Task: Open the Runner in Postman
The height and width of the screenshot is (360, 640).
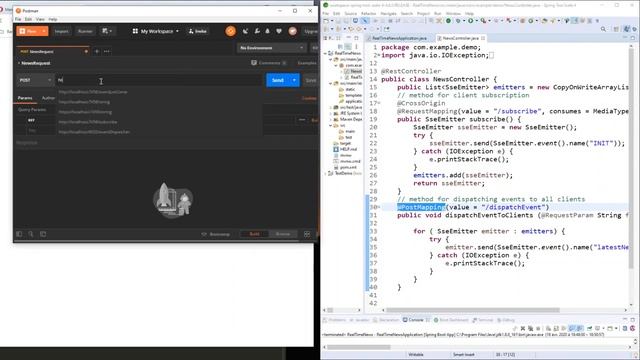Action: (85, 31)
